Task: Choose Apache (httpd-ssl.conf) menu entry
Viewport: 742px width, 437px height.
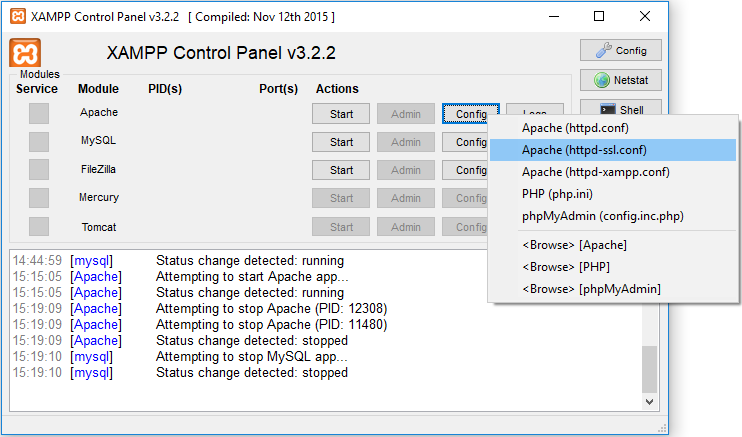Action: click(613, 150)
